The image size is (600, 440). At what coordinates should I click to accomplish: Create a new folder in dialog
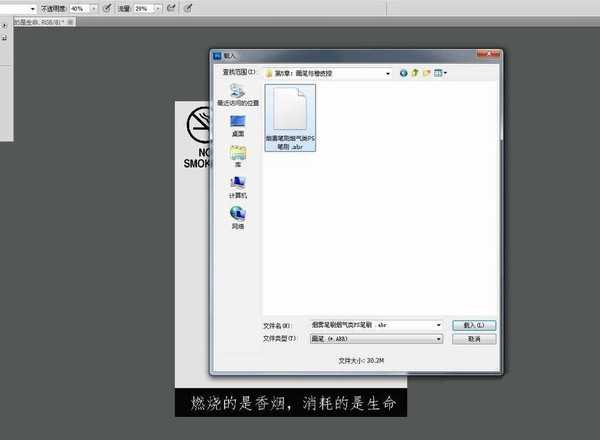pos(428,73)
